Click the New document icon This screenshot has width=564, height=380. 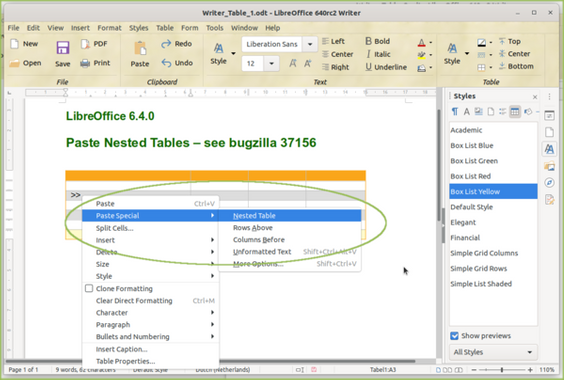[14, 44]
